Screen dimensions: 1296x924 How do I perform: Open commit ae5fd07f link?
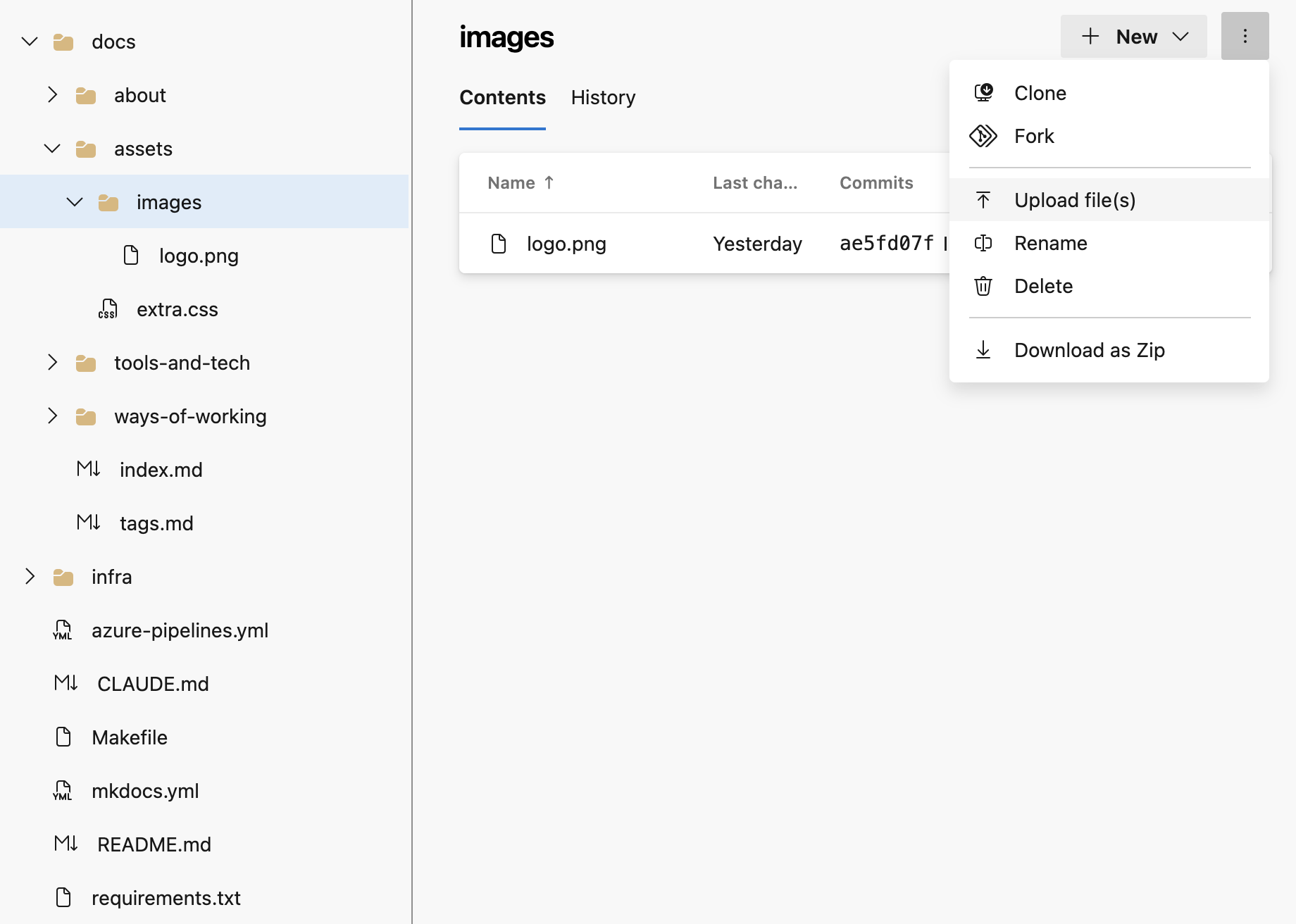[x=886, y=244]
